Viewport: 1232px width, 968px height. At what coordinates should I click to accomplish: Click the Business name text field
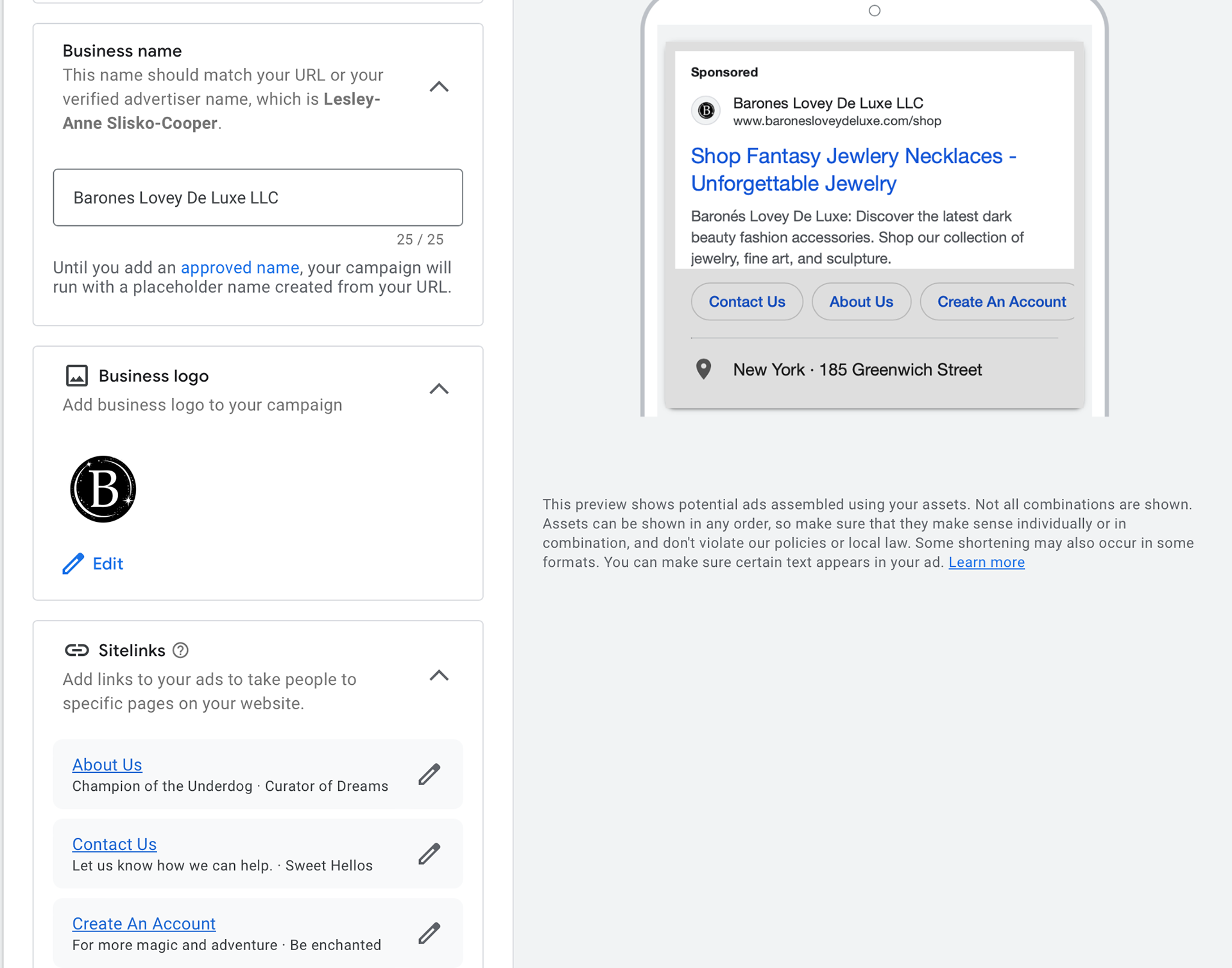pyautogui.click(x=257, y=198)
